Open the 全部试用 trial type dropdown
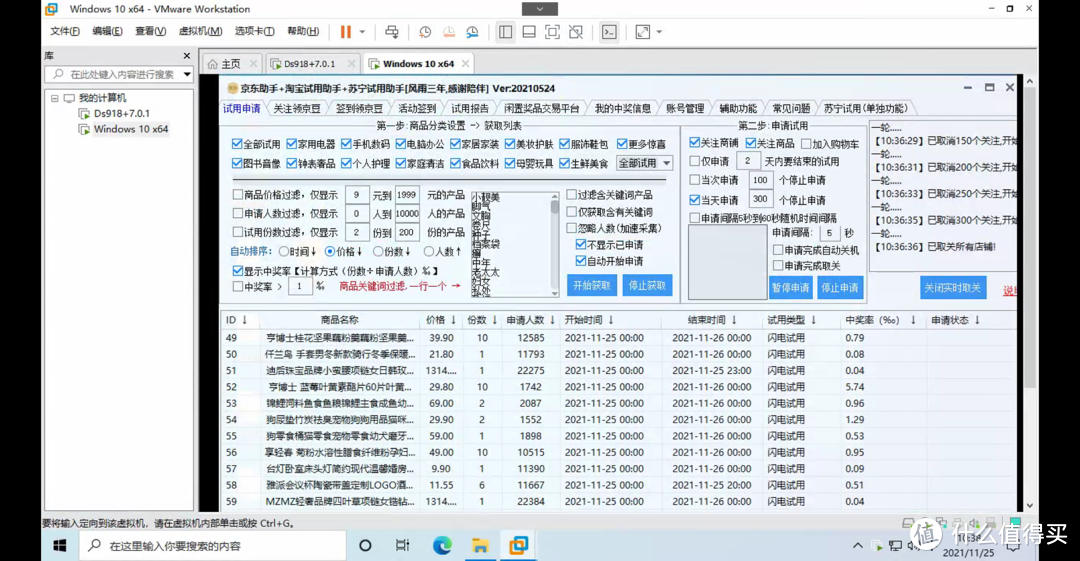Screen dimensions: 1080x561 pyautogui.click(x=644, y=163)
